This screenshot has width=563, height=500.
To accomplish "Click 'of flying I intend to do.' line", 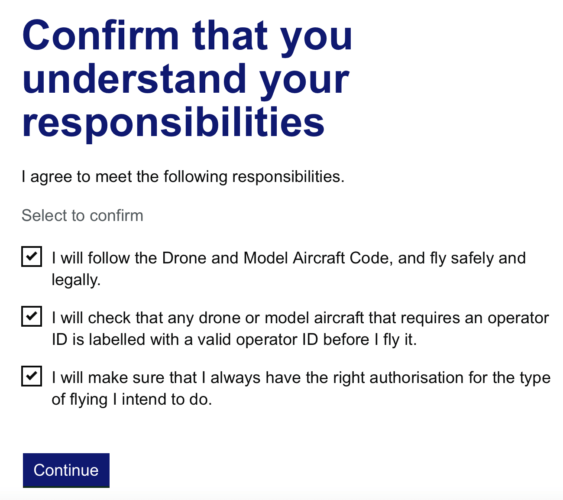I will pos(132,399).
